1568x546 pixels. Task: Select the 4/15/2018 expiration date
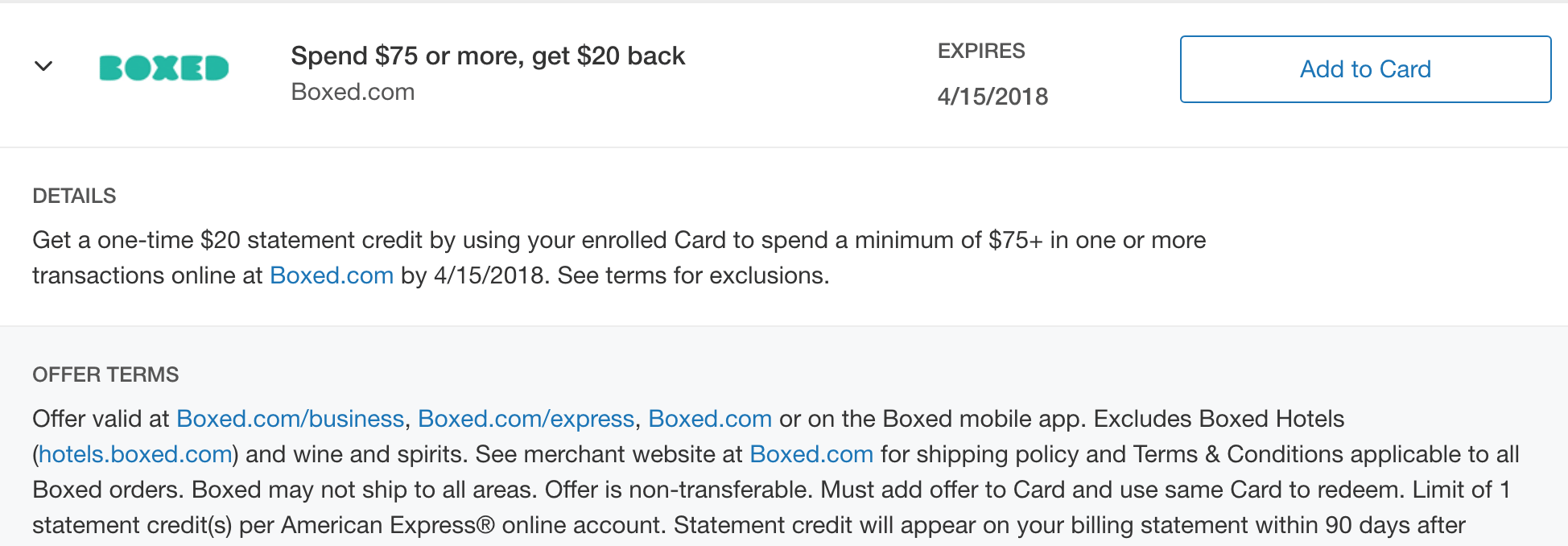click(x=992, y=97)
